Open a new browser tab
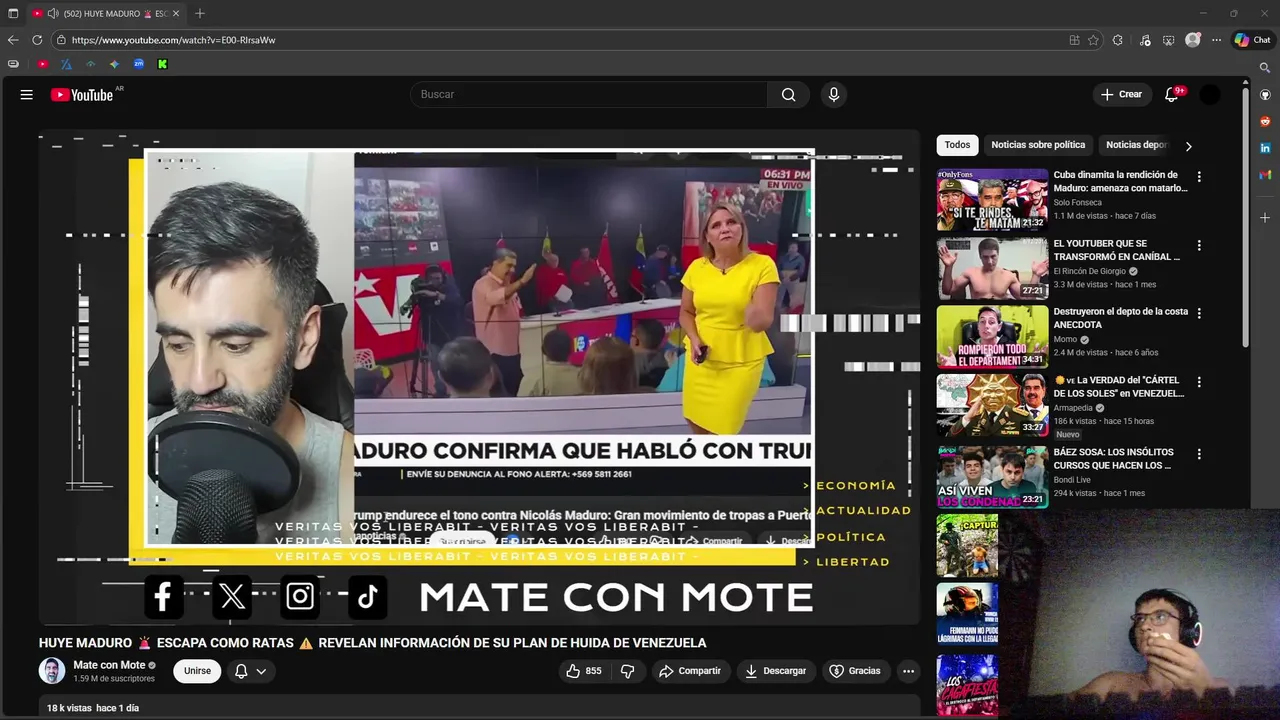This screenshot has height=720, width=1280. click(200, 13)
